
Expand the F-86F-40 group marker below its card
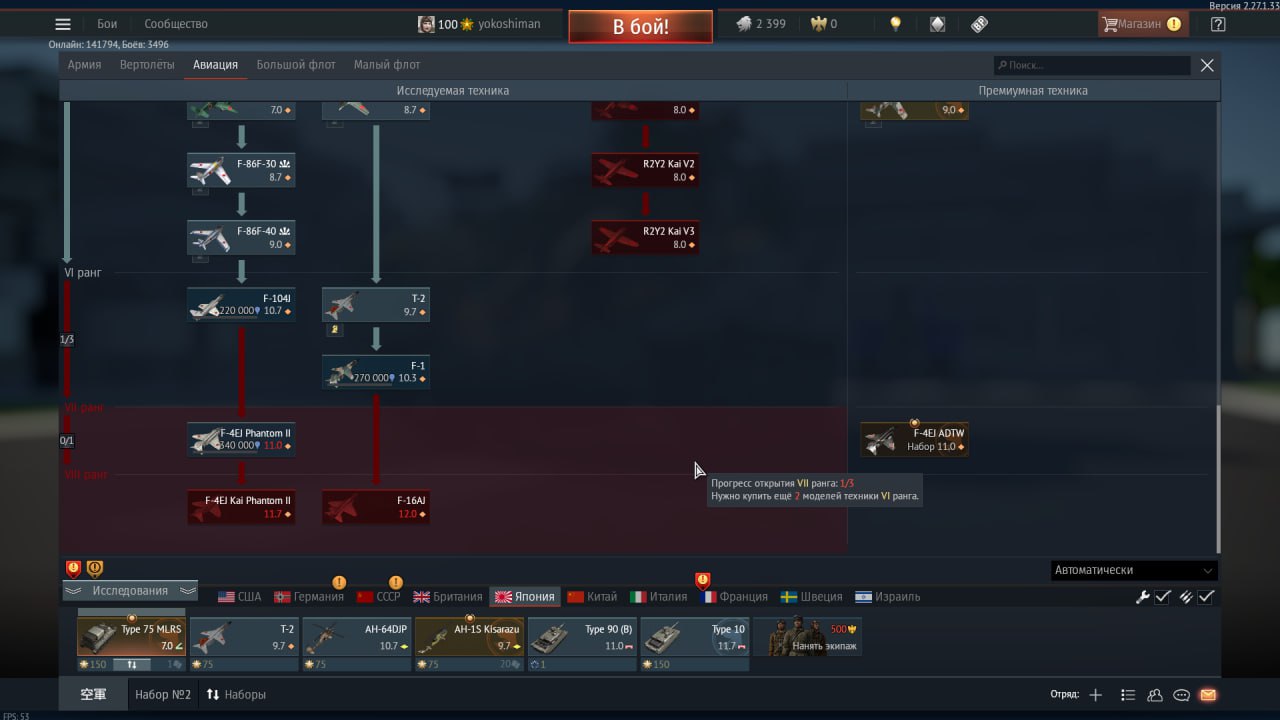[200, 257]
